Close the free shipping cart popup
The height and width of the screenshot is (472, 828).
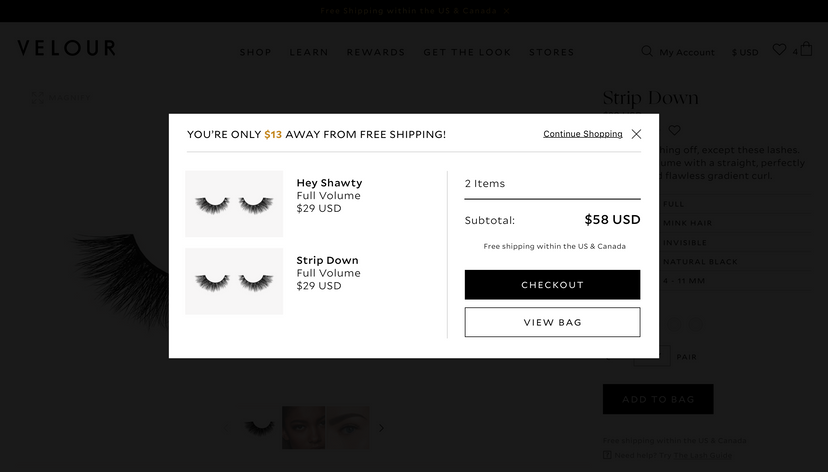click(x=636, y=134)
